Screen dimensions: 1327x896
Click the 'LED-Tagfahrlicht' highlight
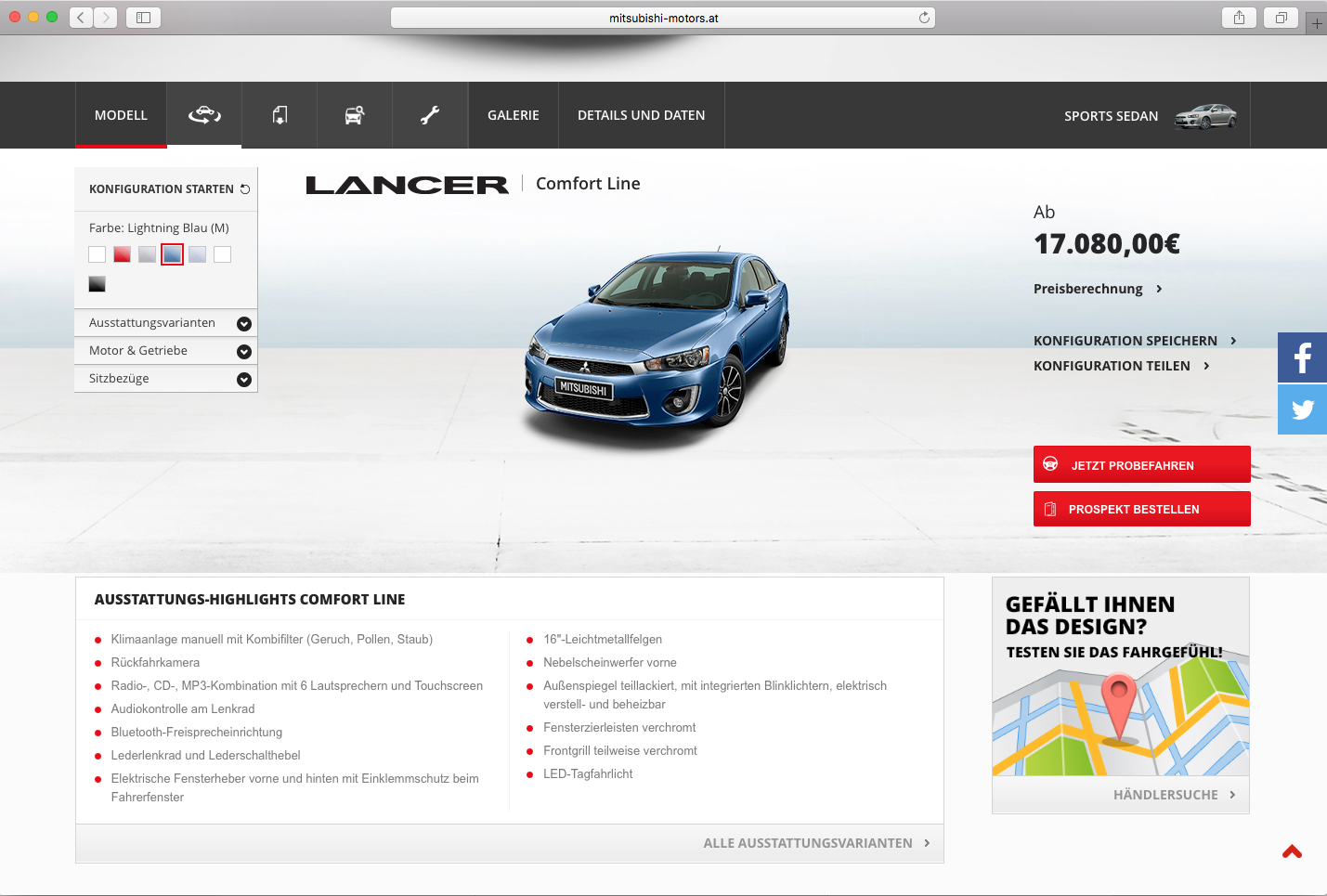pyautogui.click(x=588, y=774)
